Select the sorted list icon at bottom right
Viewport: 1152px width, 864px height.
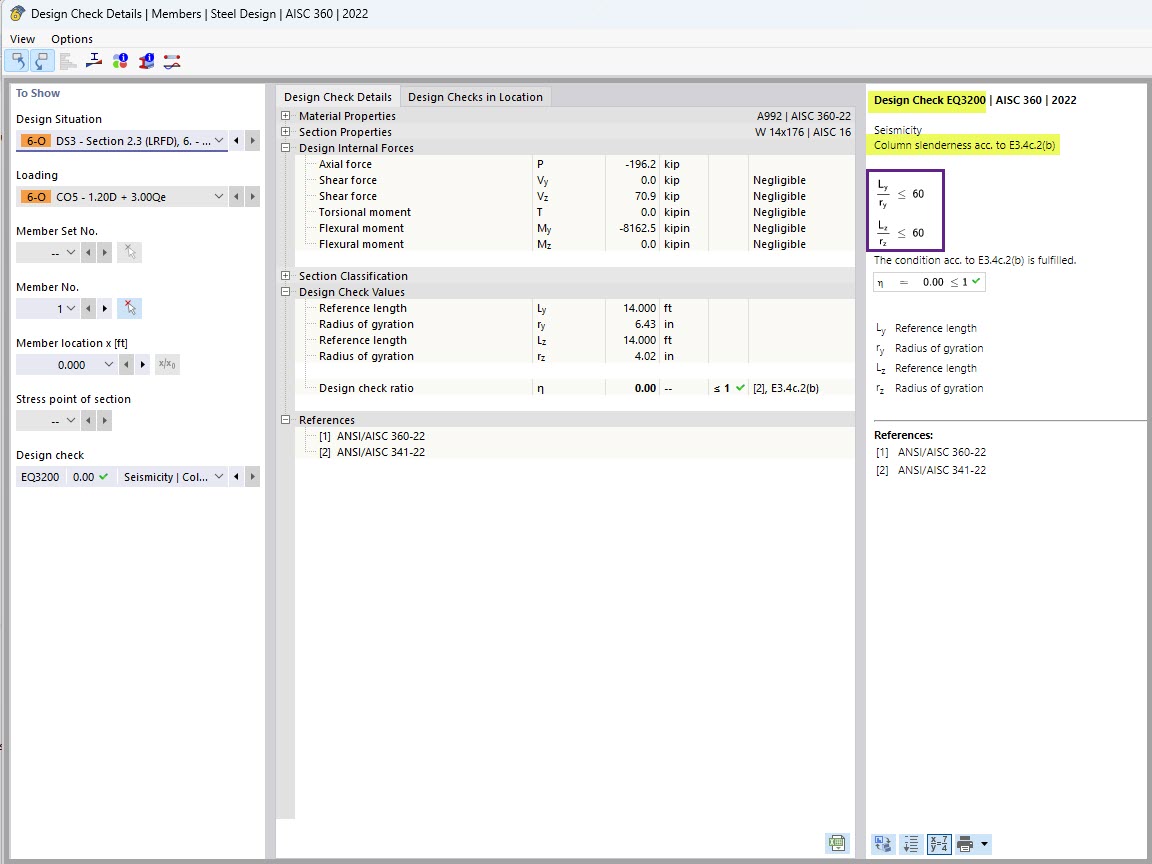[910, 843]
